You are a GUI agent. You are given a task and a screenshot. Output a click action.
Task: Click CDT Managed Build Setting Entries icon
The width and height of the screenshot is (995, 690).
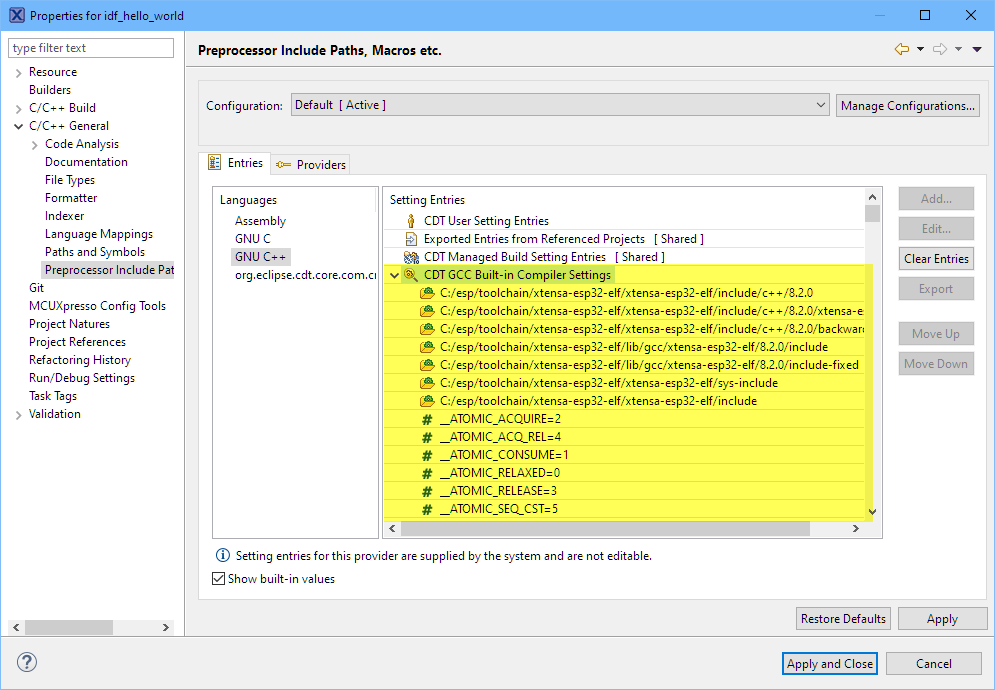[x=410, y=257]
